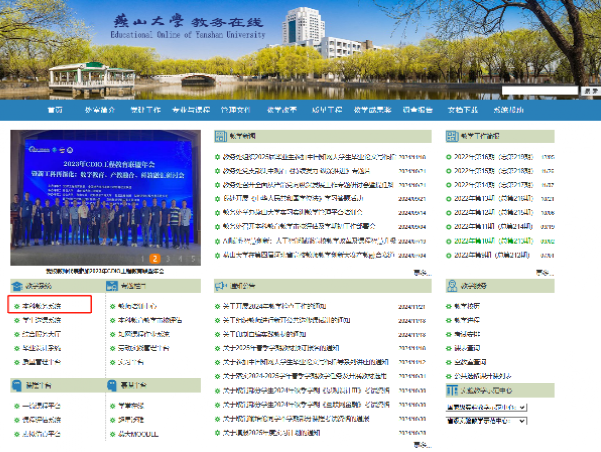Open the 首页 home item in the blue navigation bar
This screenshot has height=452, width=601.
[x=56, y=109]
